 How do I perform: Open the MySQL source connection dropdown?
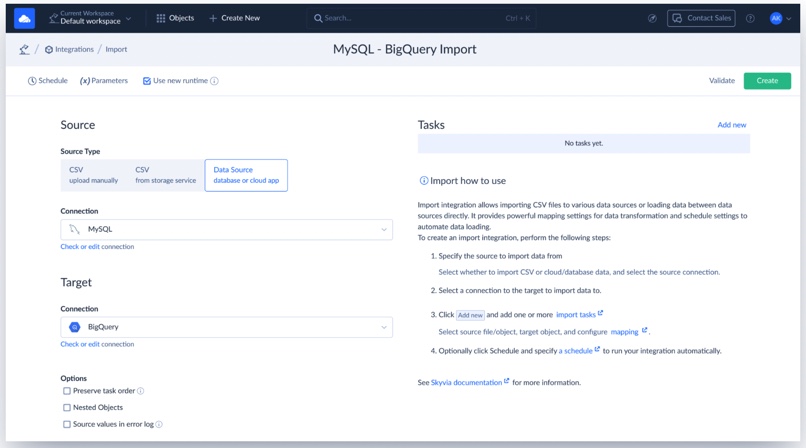click(x=227, y=230)
